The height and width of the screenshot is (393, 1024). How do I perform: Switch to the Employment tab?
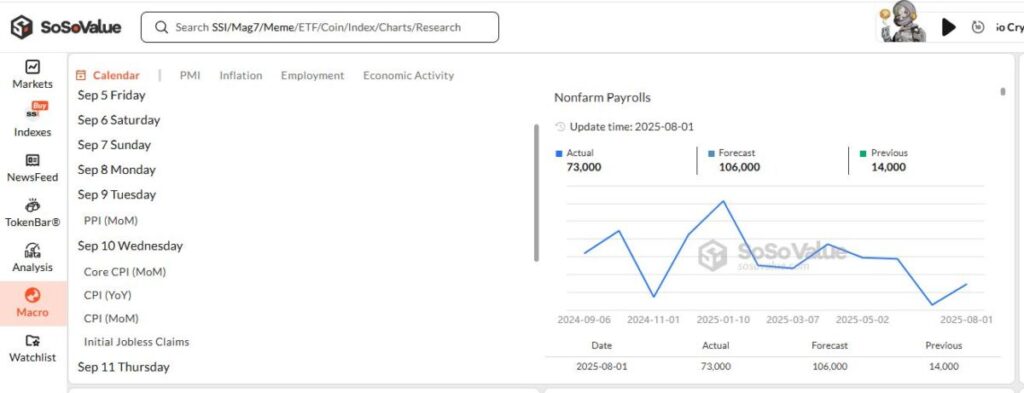[x=312, y=75]
